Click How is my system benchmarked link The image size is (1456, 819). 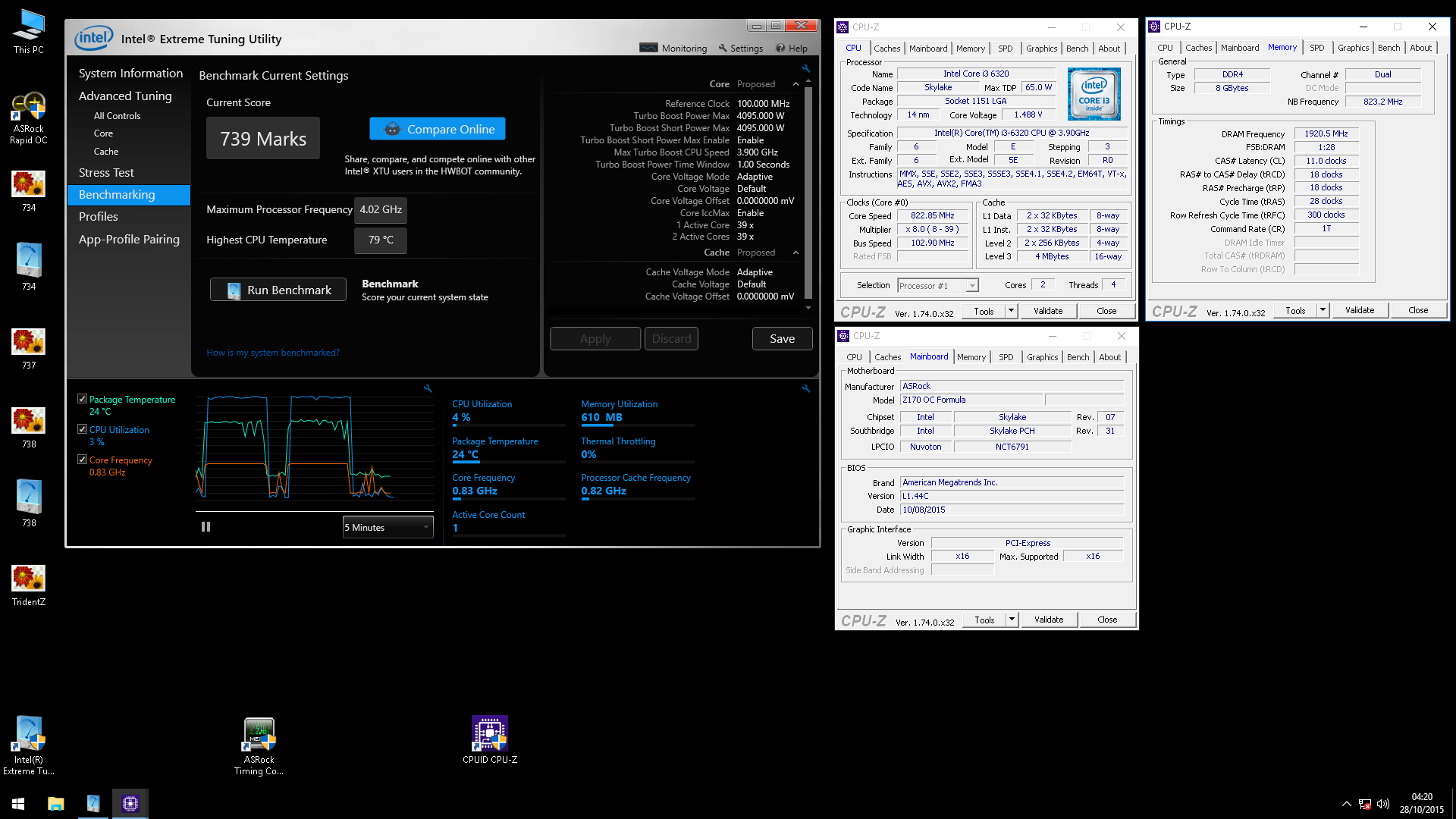[x=273, y=353]
